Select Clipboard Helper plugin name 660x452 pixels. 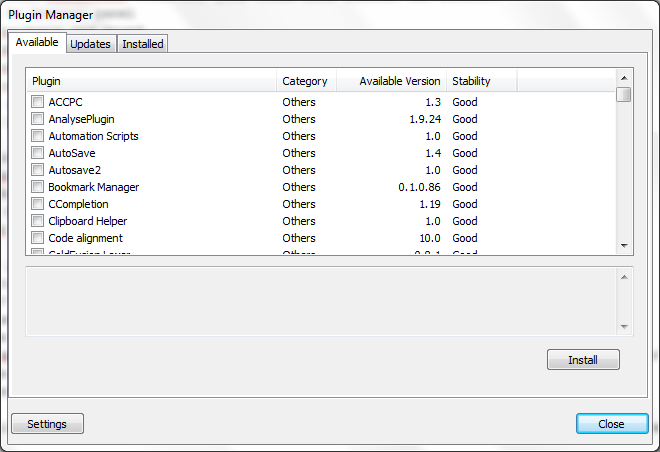click(88, 221)
